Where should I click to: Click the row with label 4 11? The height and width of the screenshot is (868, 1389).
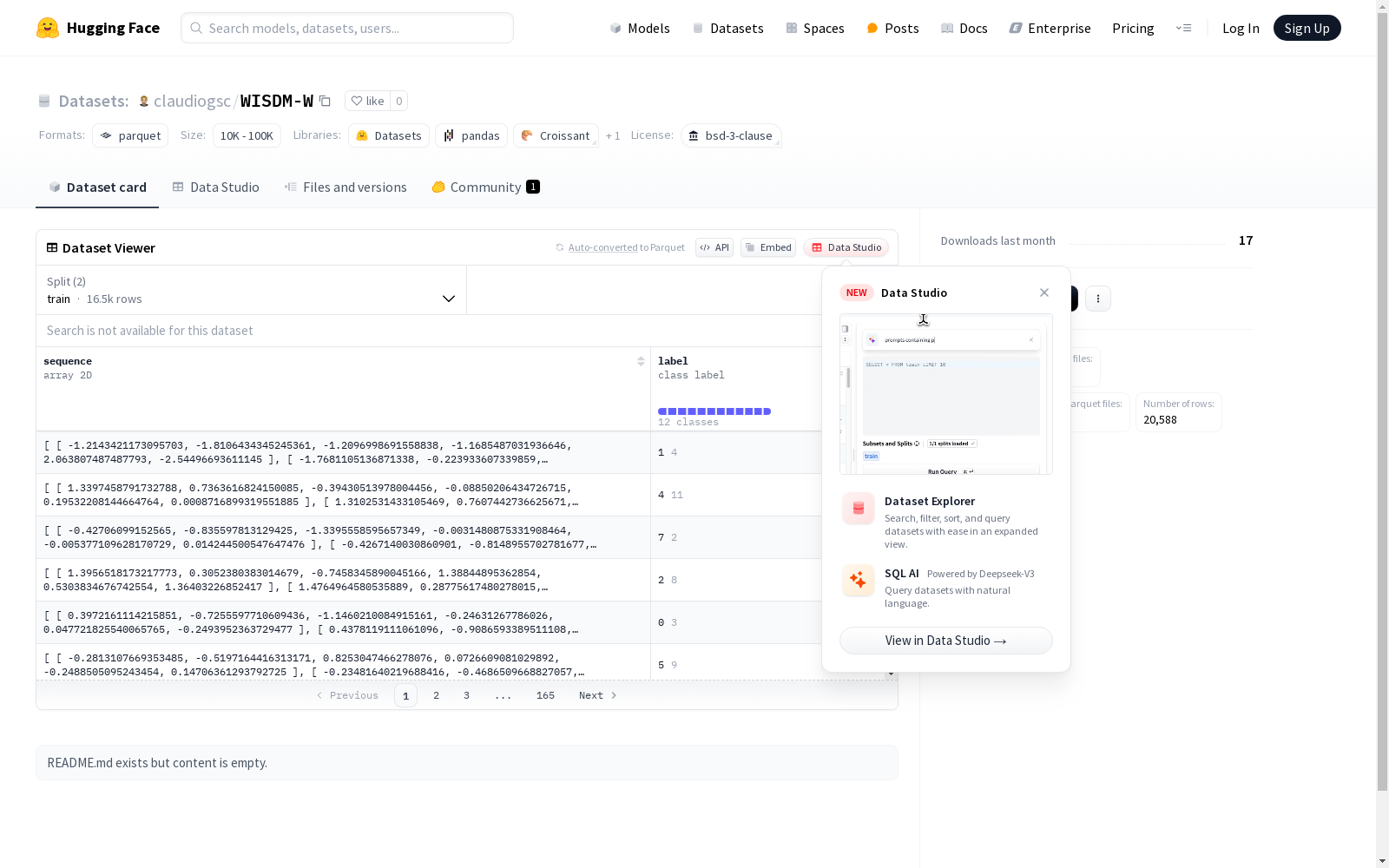coord(430,495)
